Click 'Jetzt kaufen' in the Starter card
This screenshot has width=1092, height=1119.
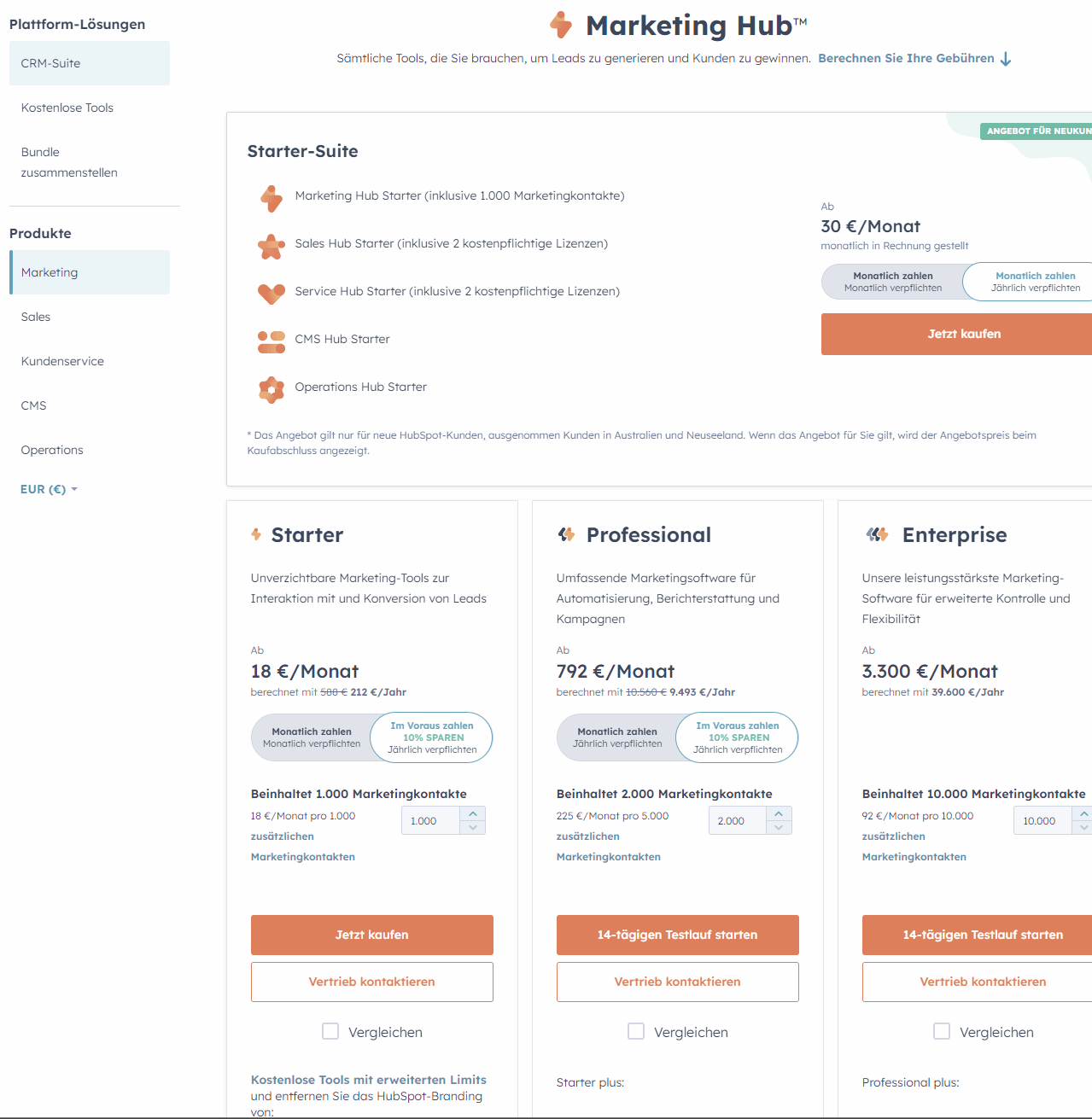click(x=372, y=935)
